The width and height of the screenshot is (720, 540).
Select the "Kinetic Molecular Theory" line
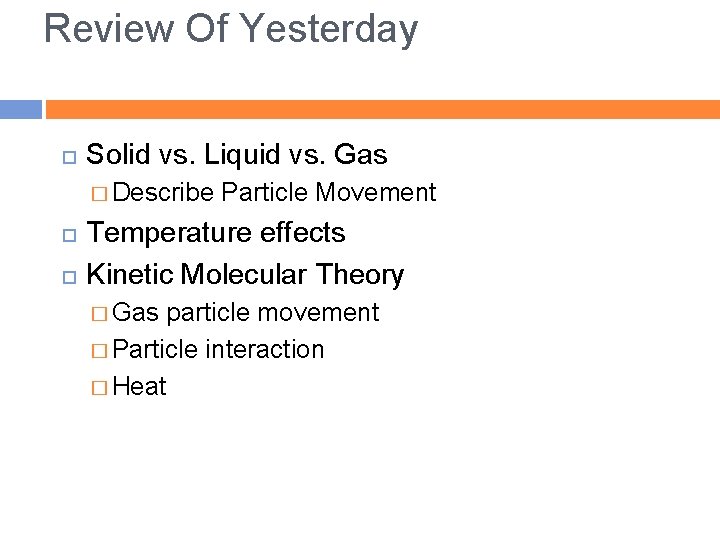tap(245, 274)
